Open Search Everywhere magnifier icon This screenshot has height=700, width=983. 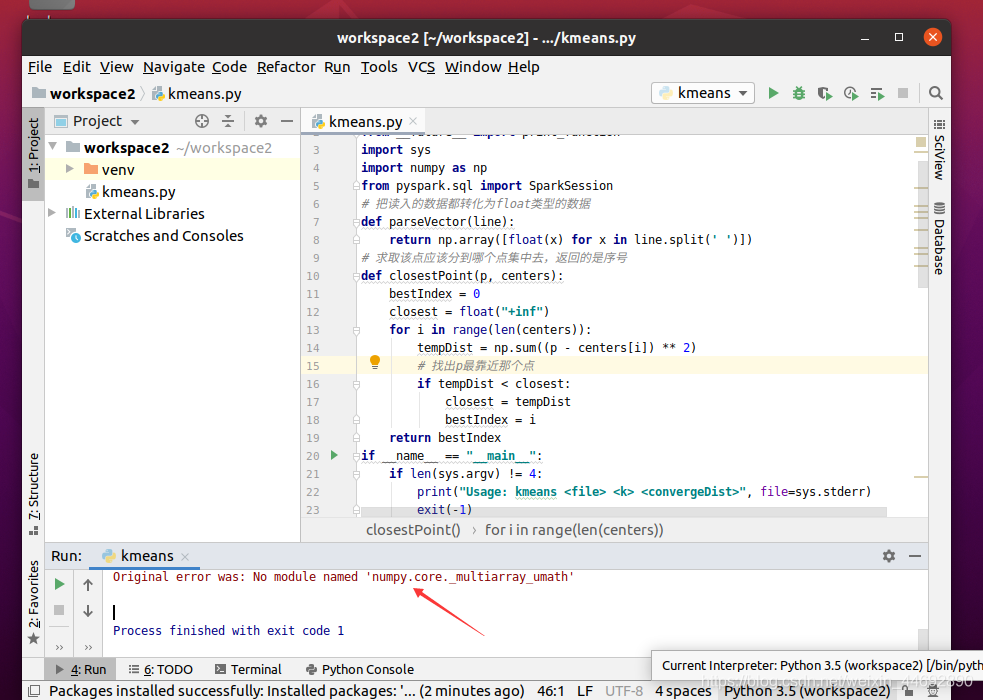[x=935, y=93]
